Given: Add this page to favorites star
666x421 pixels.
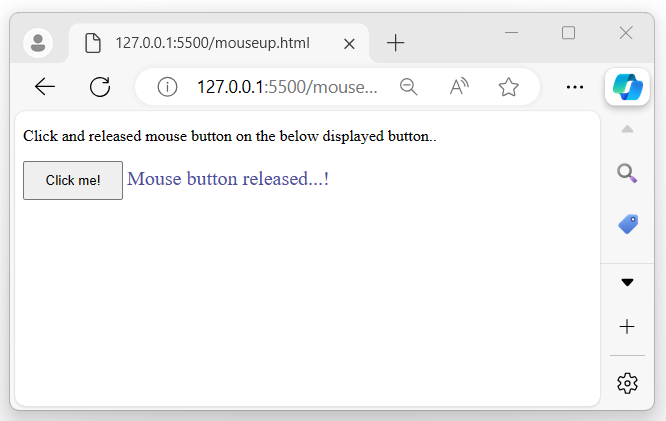Looking at the screenshot, I should point(509,87).
